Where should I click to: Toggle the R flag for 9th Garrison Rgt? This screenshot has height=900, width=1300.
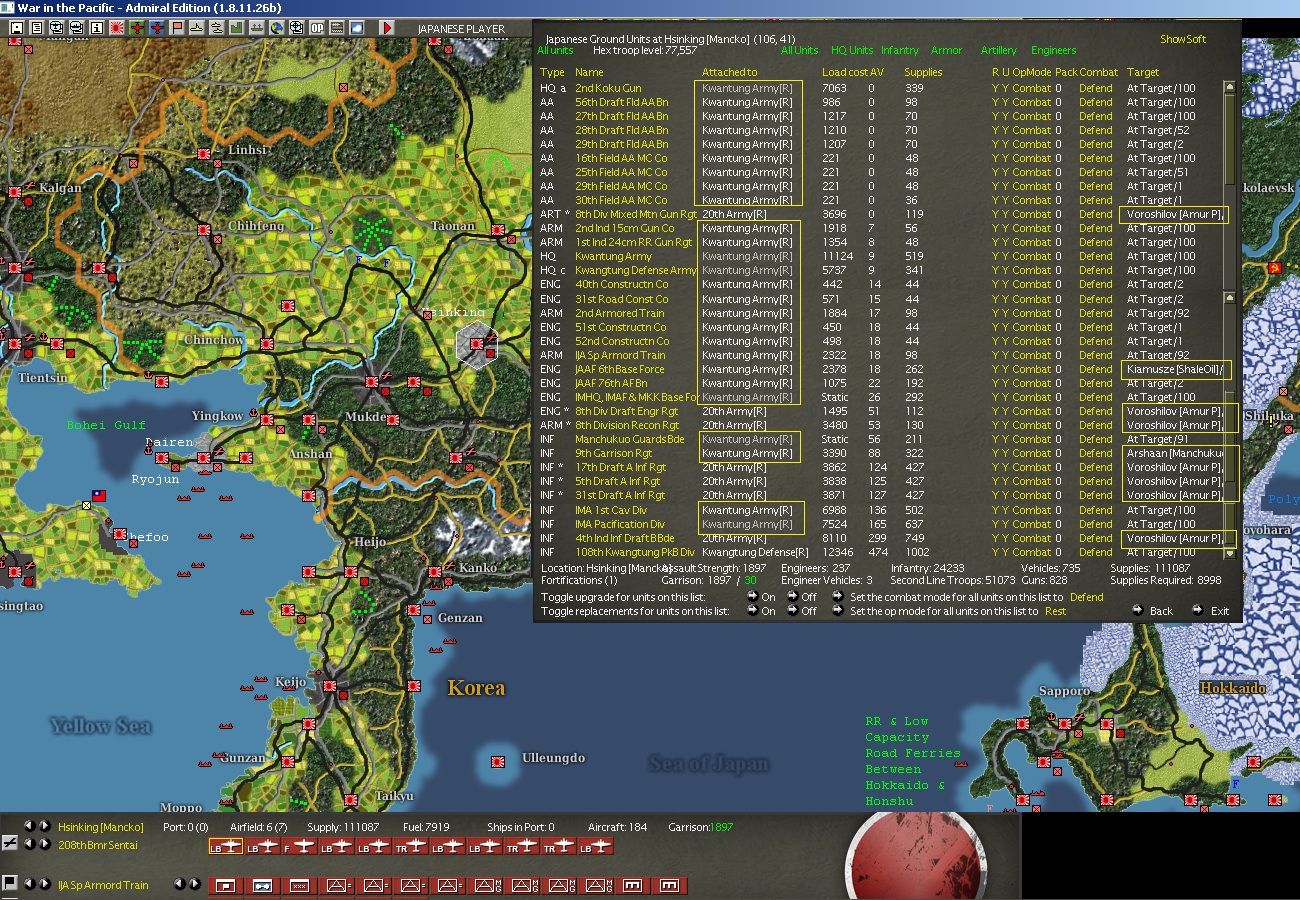coord(995,453)
